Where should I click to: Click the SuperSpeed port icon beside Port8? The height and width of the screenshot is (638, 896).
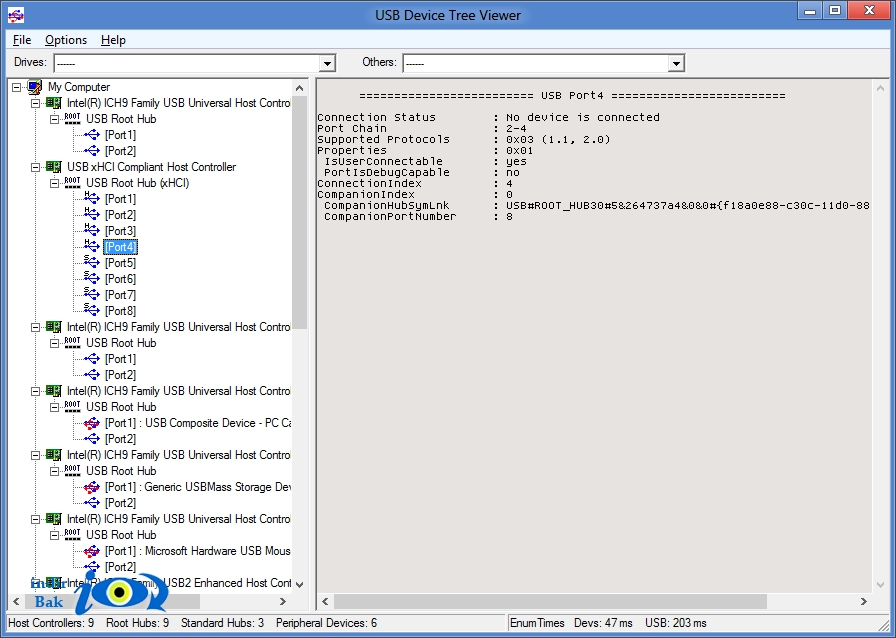[x=91, y=310]
